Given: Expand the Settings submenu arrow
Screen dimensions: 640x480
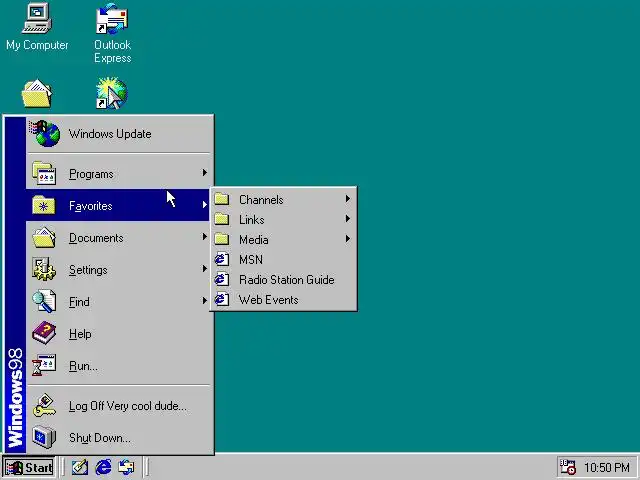Looking at the screenshot, I should (204, 269).
